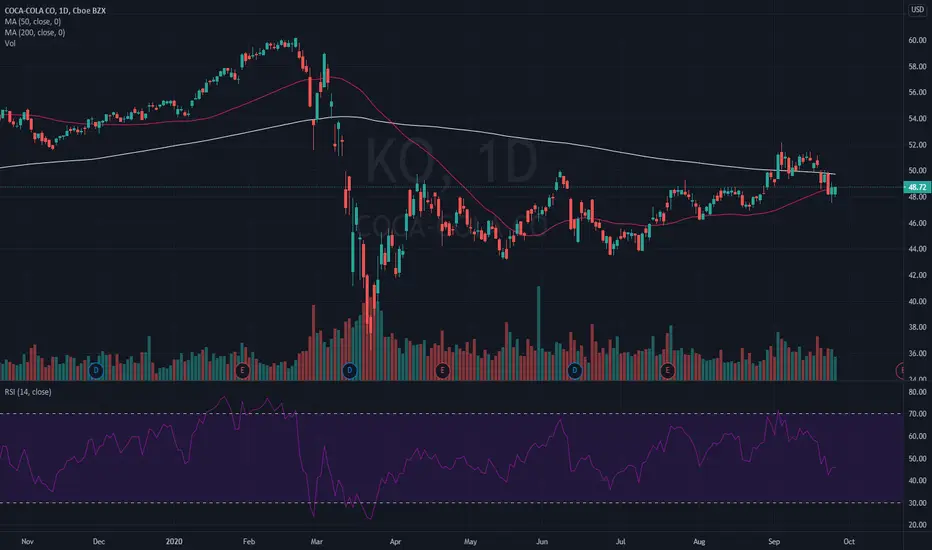Click the 52.00 price axis label

tap(917, 145)
